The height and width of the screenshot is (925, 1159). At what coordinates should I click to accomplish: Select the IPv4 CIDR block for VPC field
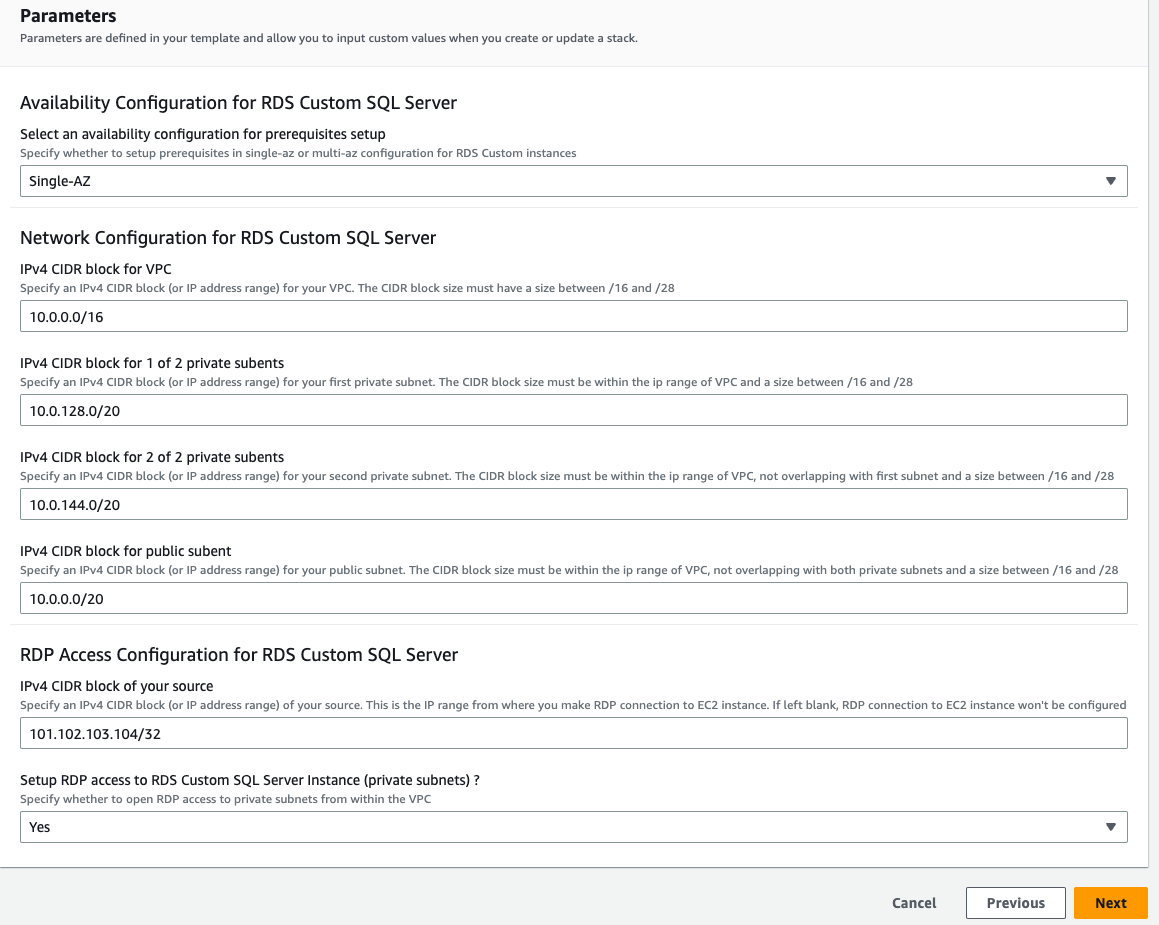coord(573,316)
